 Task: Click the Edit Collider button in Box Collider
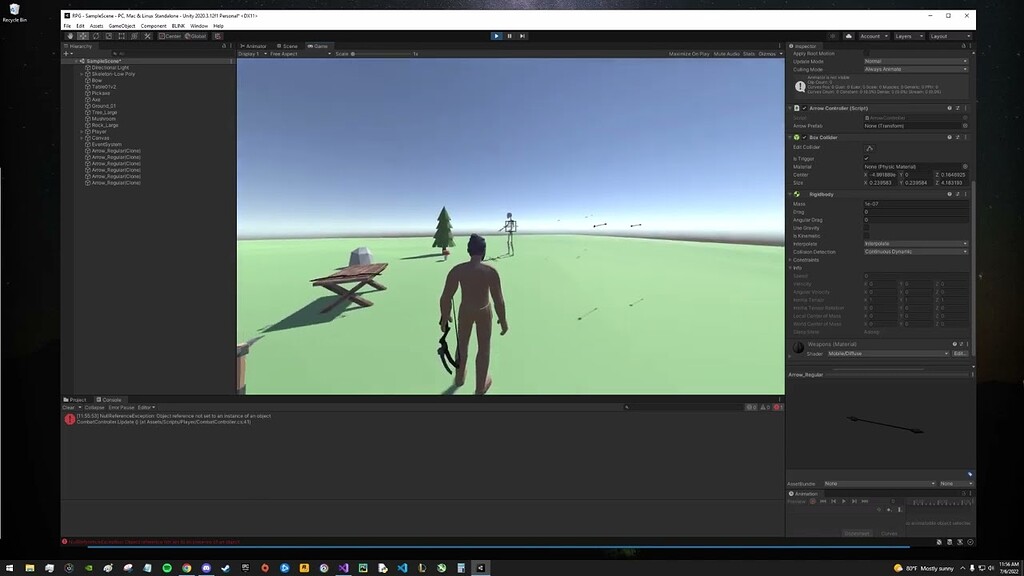[x=870, y=147]
